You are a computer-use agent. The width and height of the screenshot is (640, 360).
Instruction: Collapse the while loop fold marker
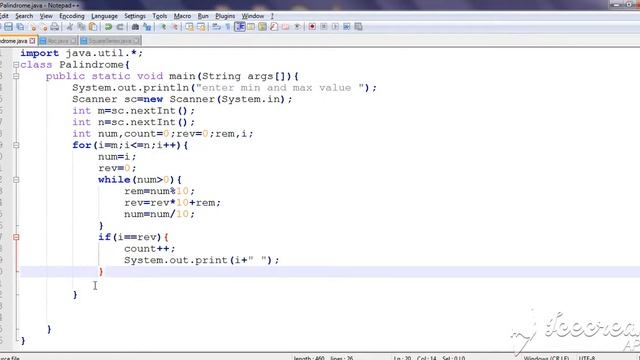pyautogui.click(x=16, y=180)
